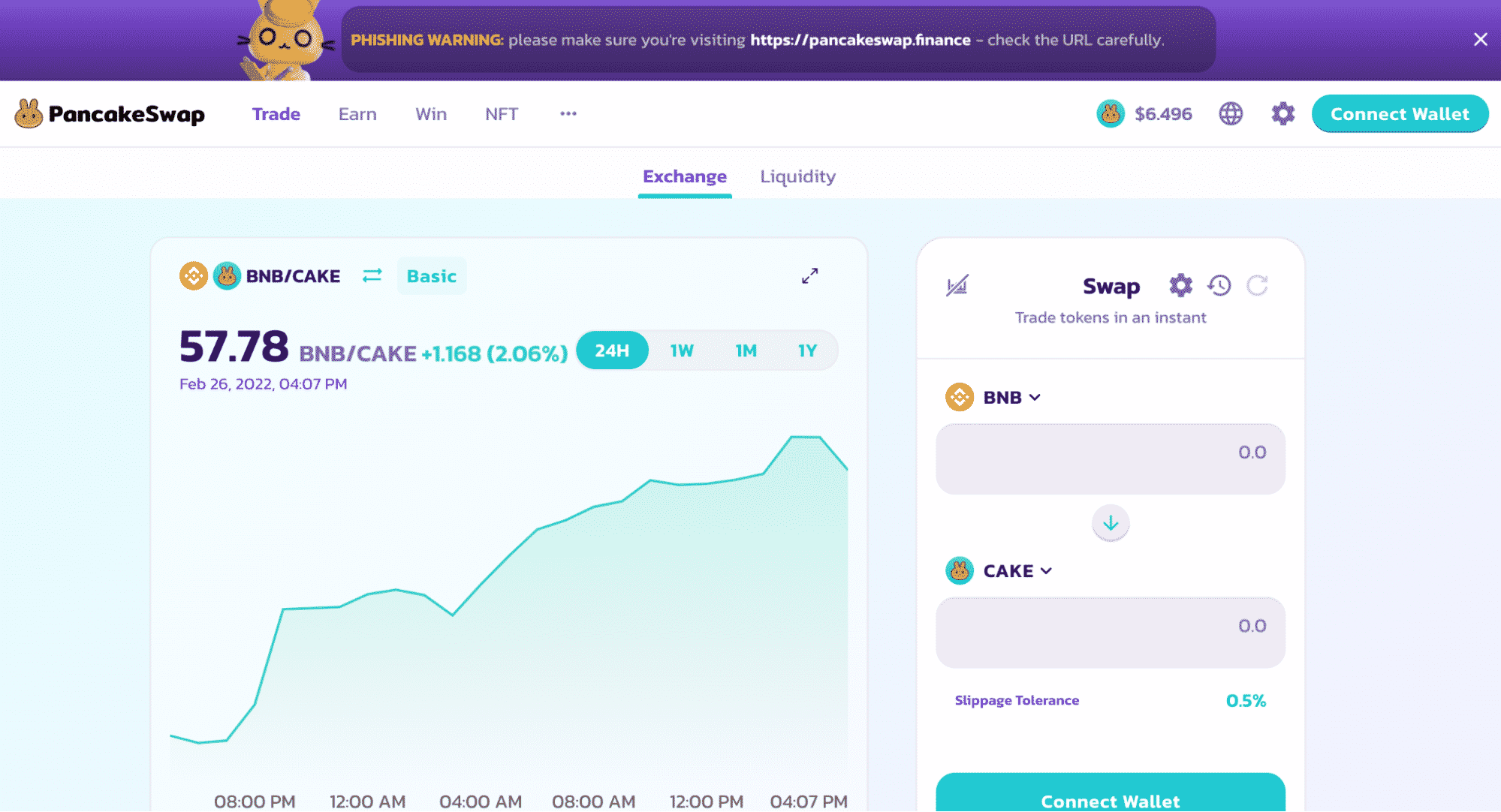Click the Slippage Tolerance label
Image resolution: width=1501 pixels, height=812 pixels.
click(1017, 700)
